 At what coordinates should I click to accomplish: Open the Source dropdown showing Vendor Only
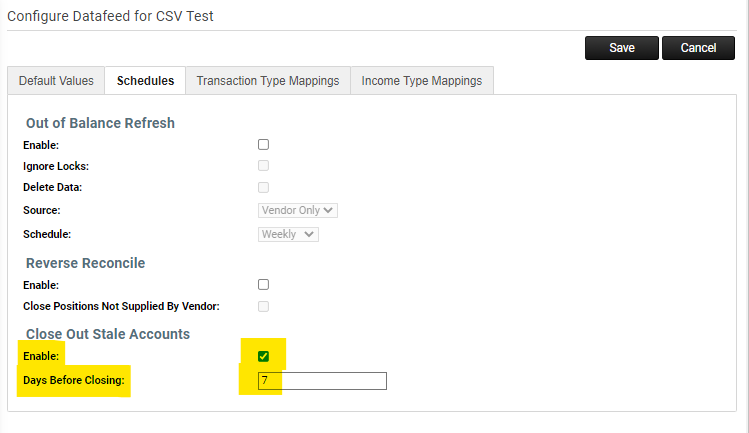298,210
